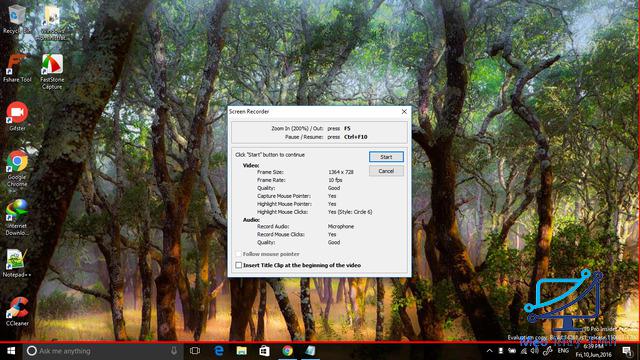Image resolution: width=640 pixels, height=360 pixels.
Task: Open FastStone Capture desktop shortcut
Action: click(x=52, y=71)
